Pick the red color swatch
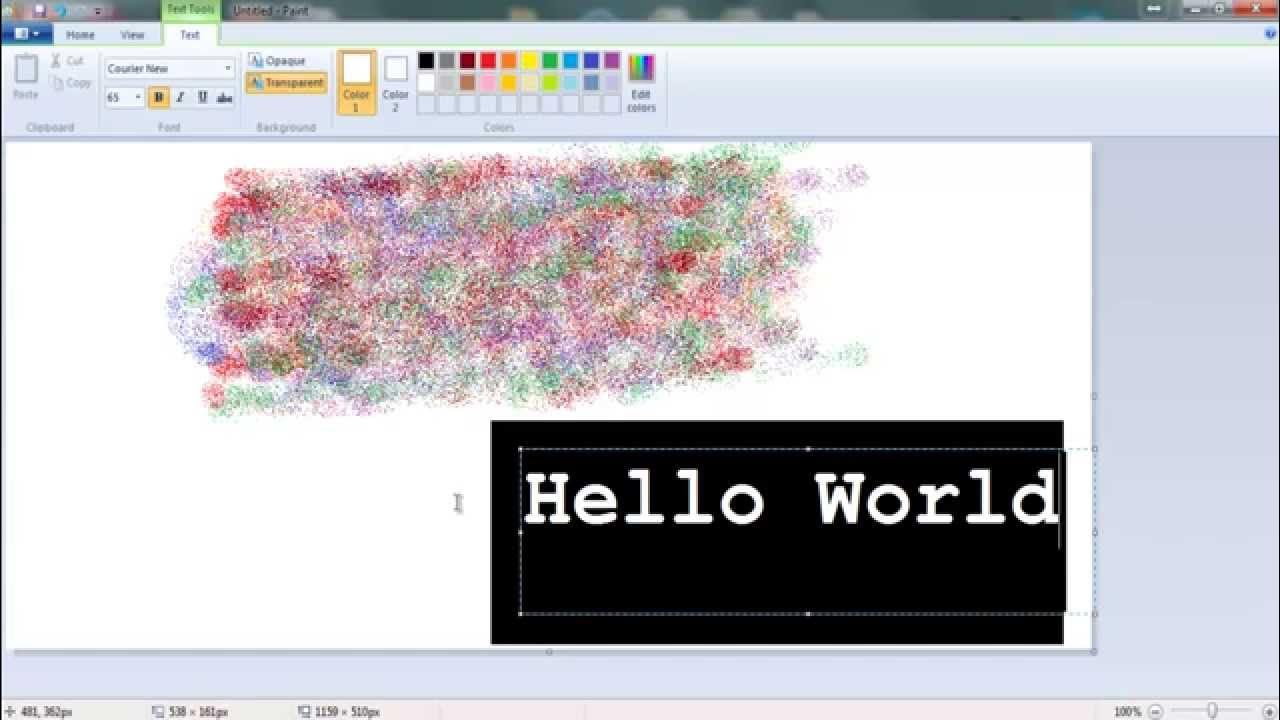 tap(488, 61)
